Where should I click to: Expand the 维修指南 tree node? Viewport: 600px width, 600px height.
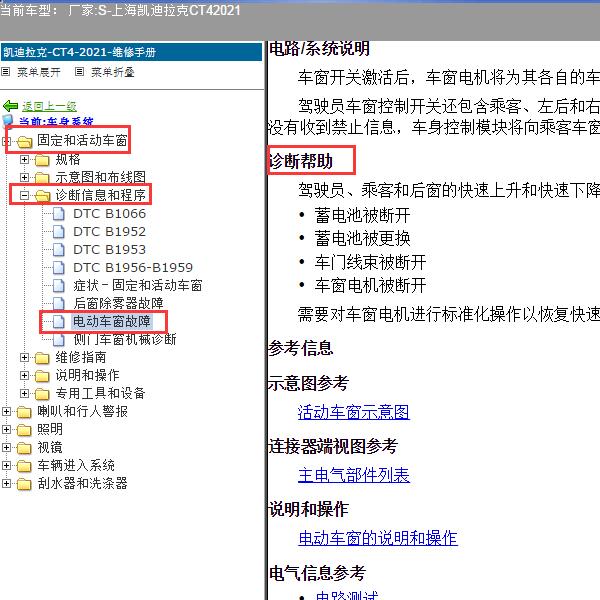[24, 357]
